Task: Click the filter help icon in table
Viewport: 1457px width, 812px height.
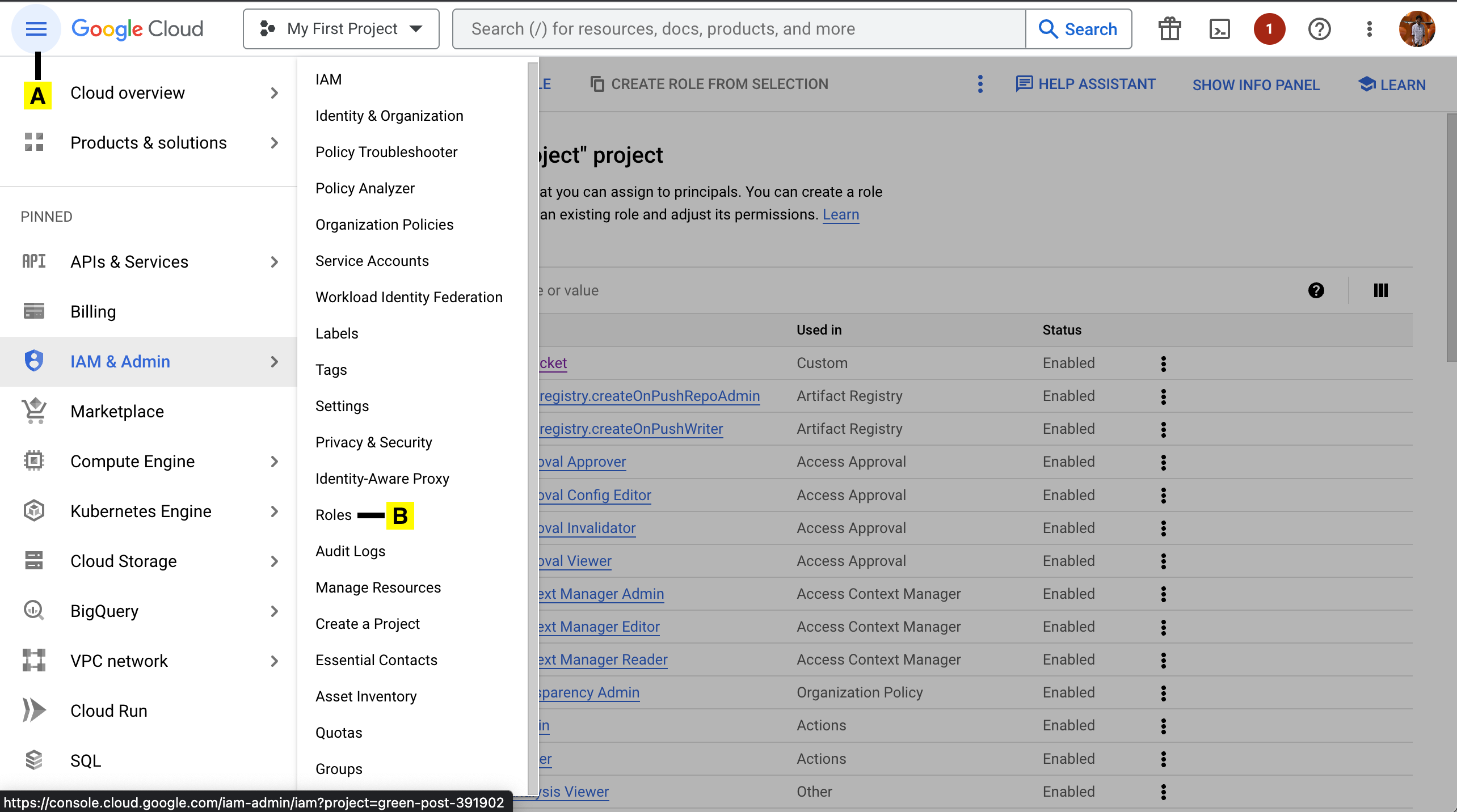Action: 1316,290
